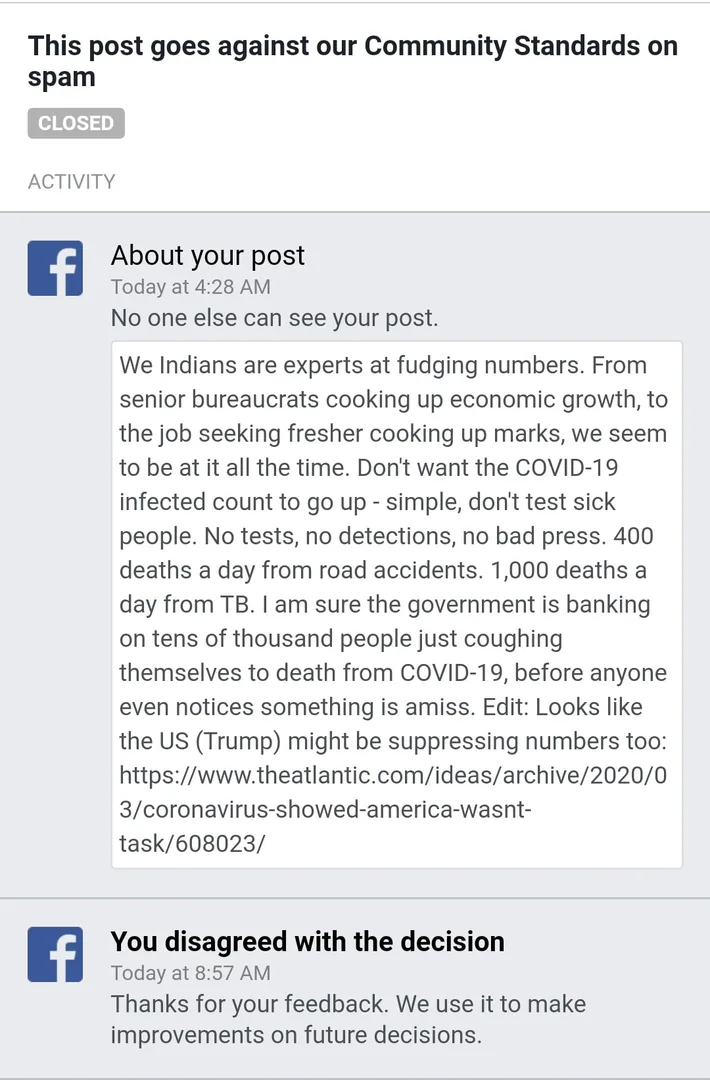Click the Today at 8:57 AM timestamp
This screenshot has height=1080, width=710.
click(x=191, y=973)
